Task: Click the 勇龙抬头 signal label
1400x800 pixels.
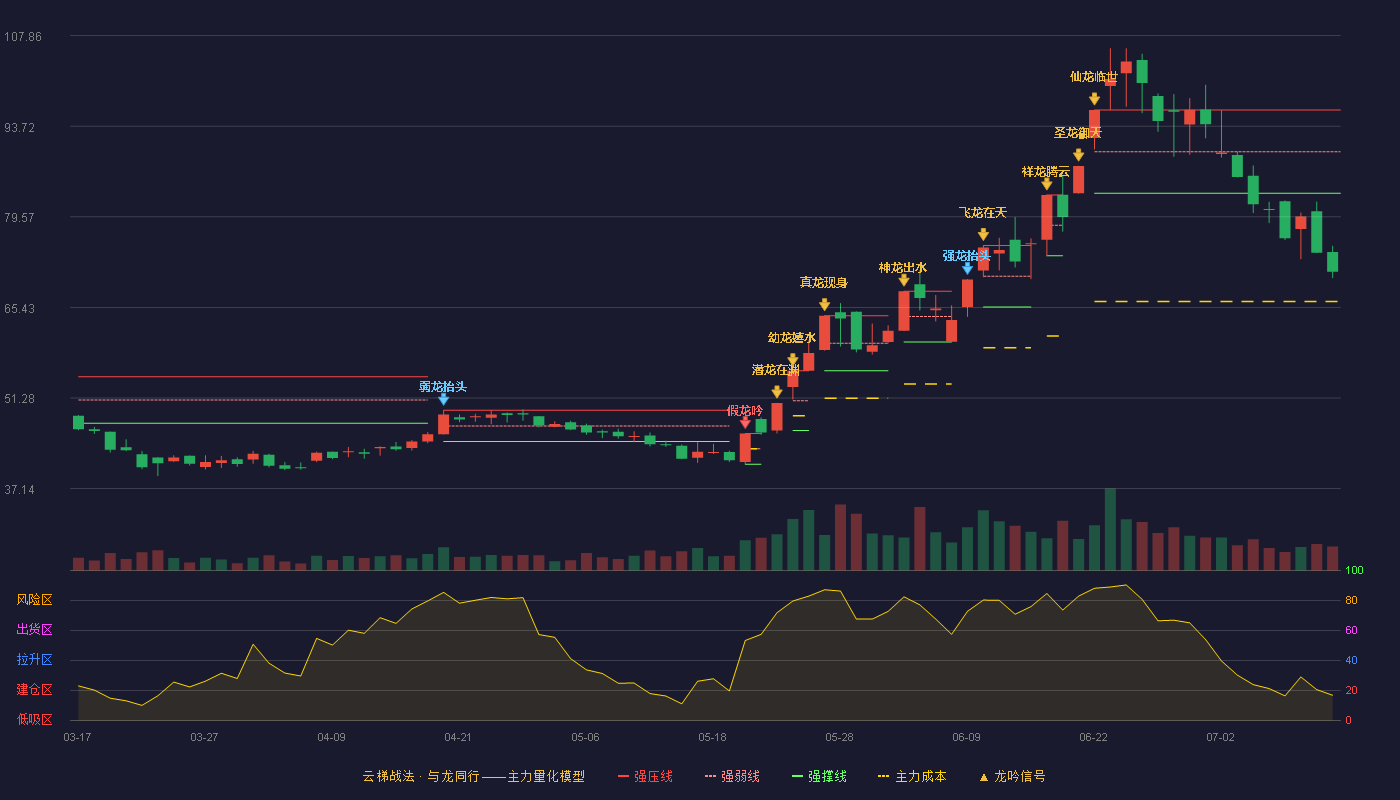Action: click(x=443, y=387)
